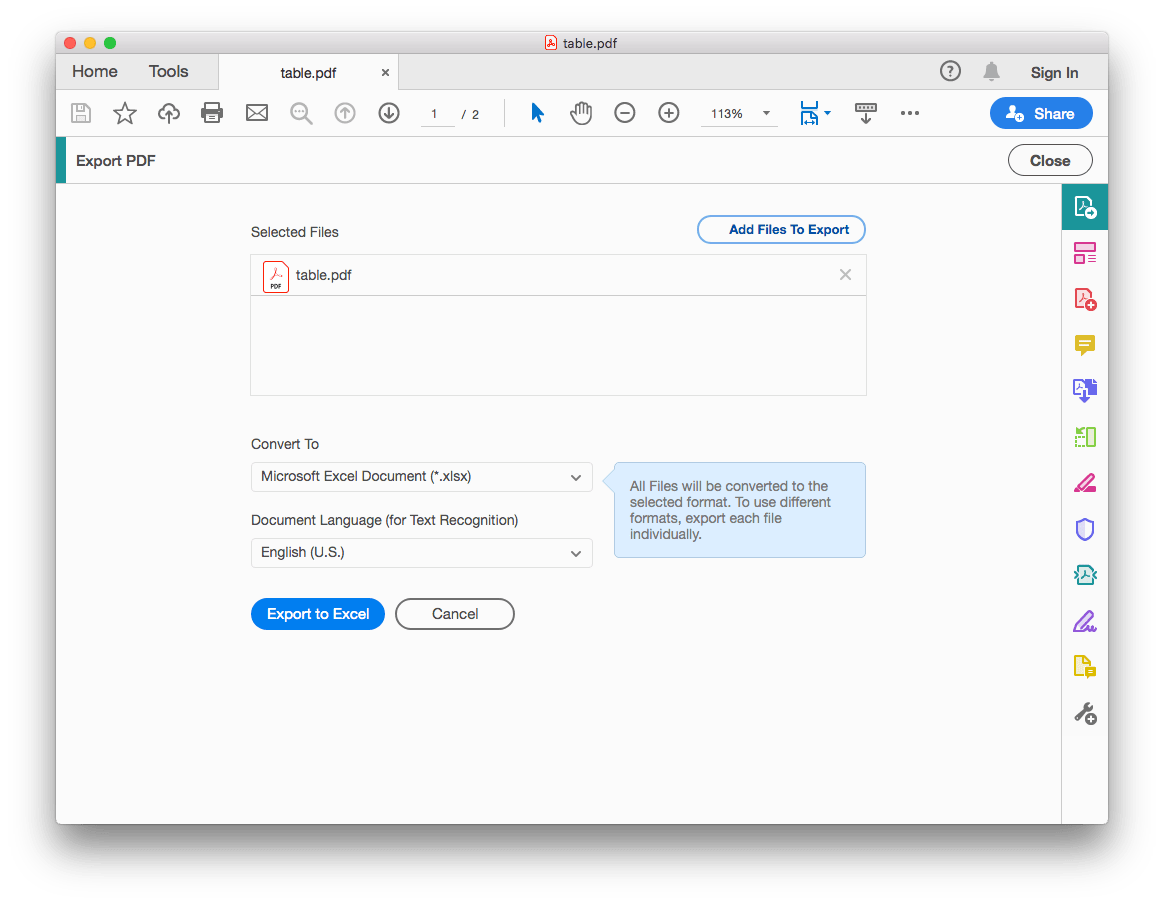Open the Help question mark

[950, 71]
